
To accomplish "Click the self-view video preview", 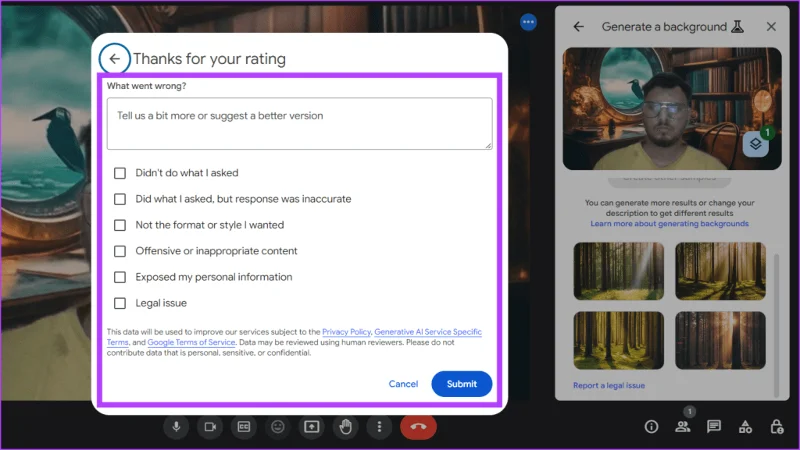I will (x=672, y=109).
